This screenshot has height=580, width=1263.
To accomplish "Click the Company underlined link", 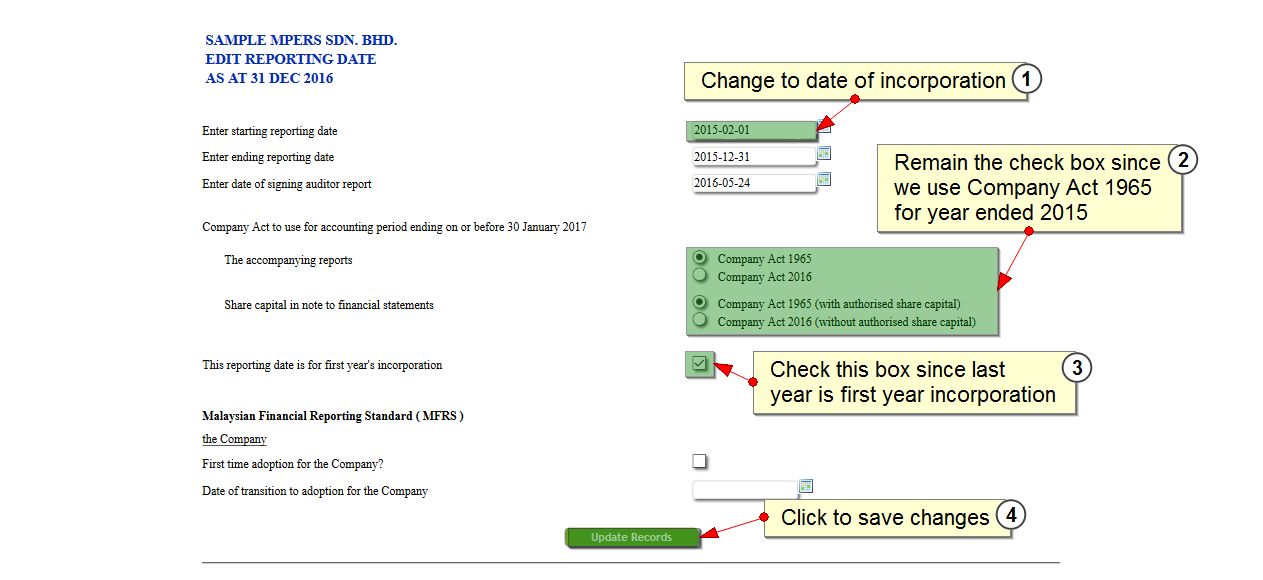I will pyautogui.click(x=234, y=439).
